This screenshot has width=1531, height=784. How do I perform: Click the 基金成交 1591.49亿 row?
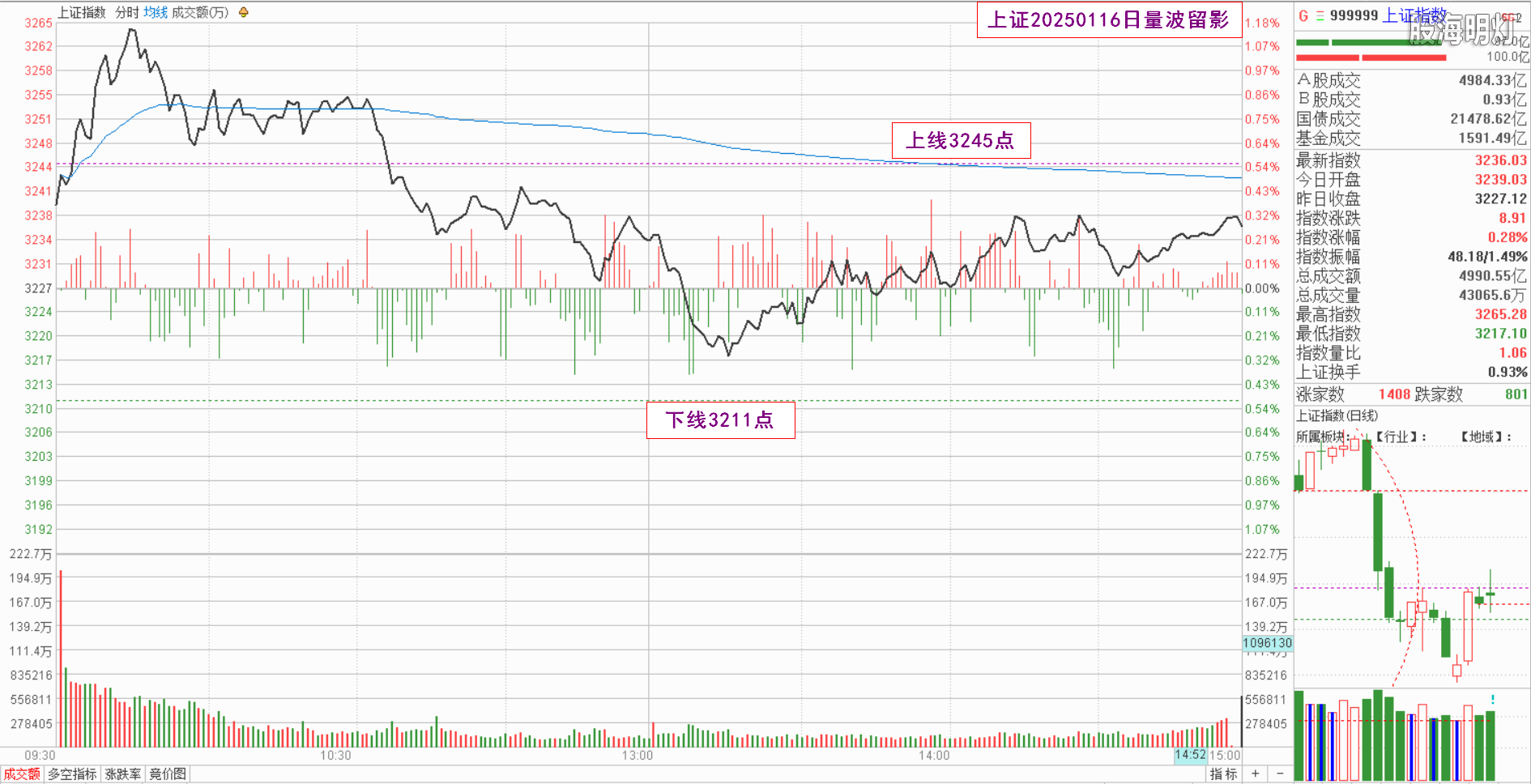1412,138
